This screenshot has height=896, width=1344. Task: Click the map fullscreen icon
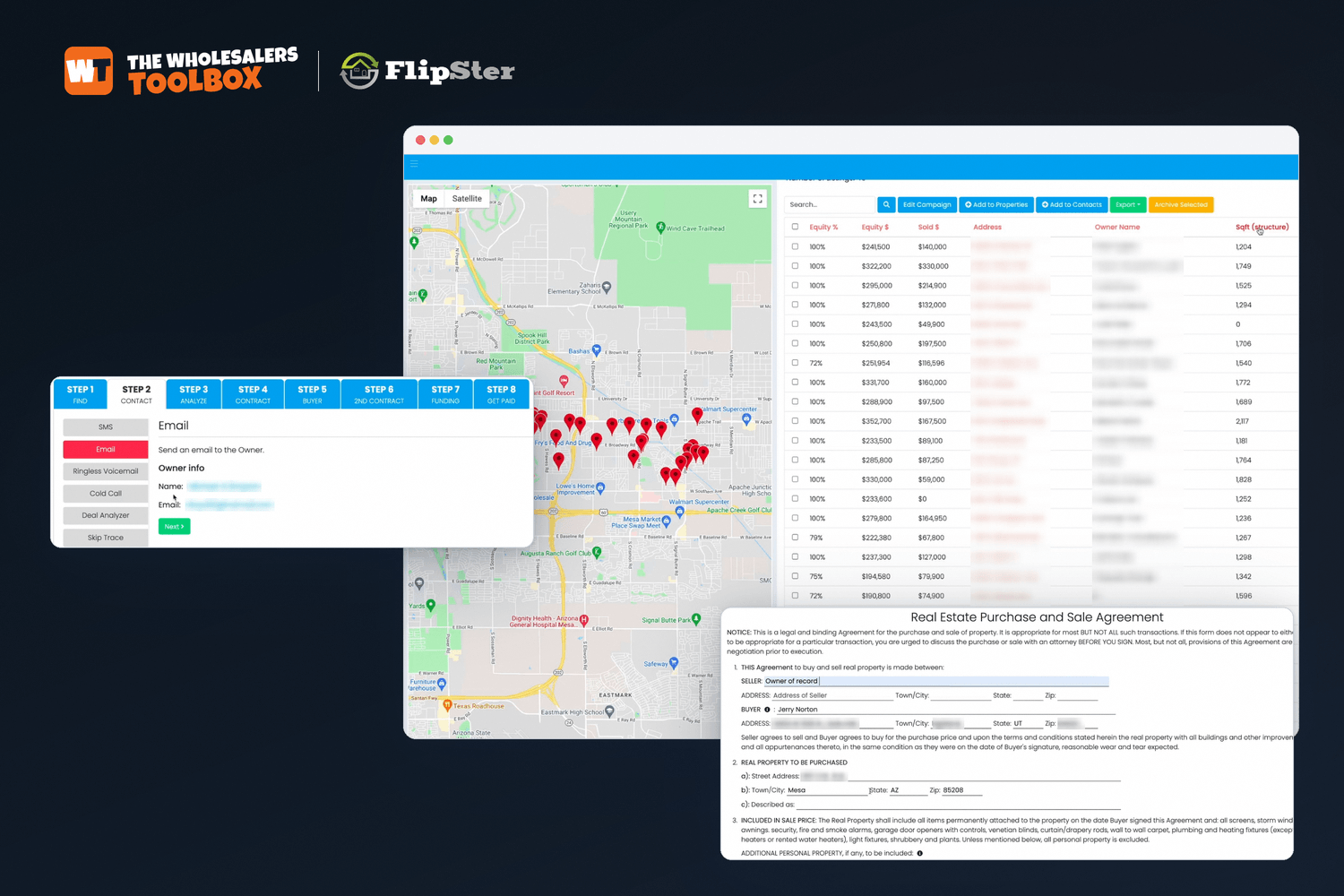coord(758,199)
